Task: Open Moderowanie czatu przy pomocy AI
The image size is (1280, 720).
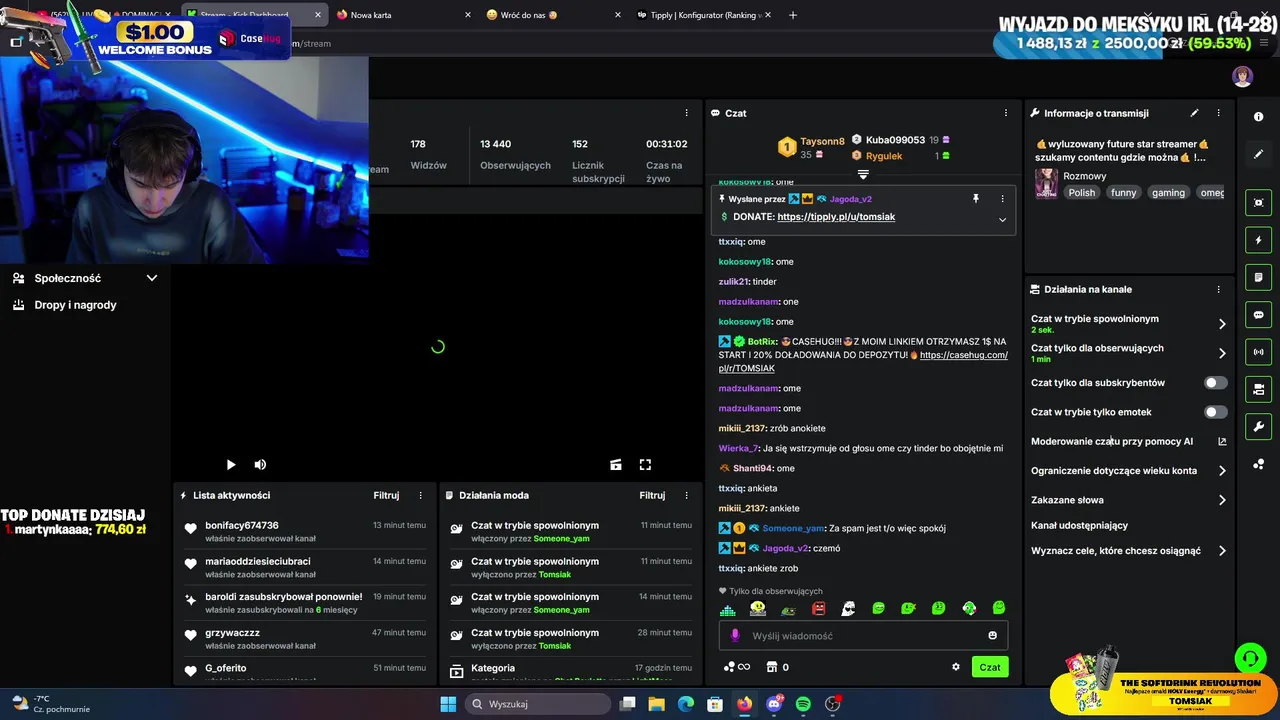Action: pyautogui.click(x=1129, y=441)
